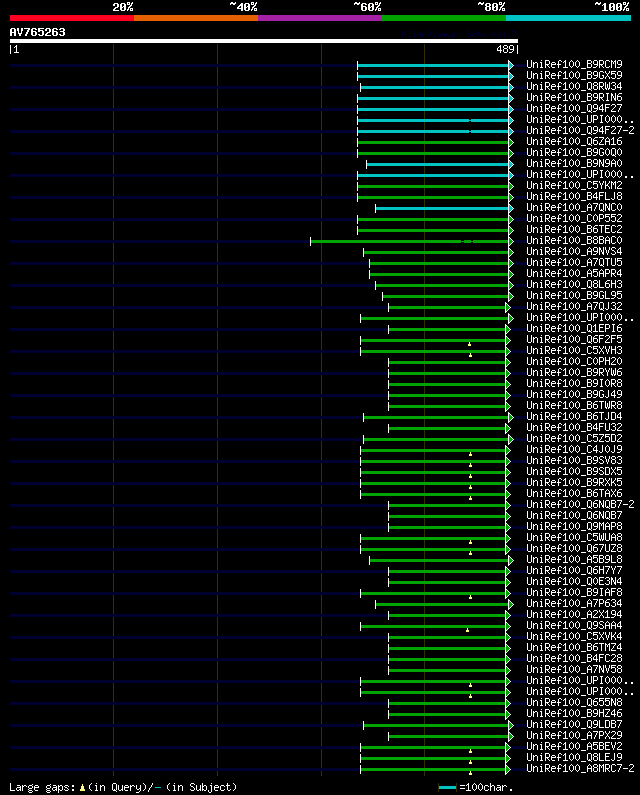Click the query end position 489
Image resolution: width=640 pixels, height=795 pixels.
tap(505, 49)
